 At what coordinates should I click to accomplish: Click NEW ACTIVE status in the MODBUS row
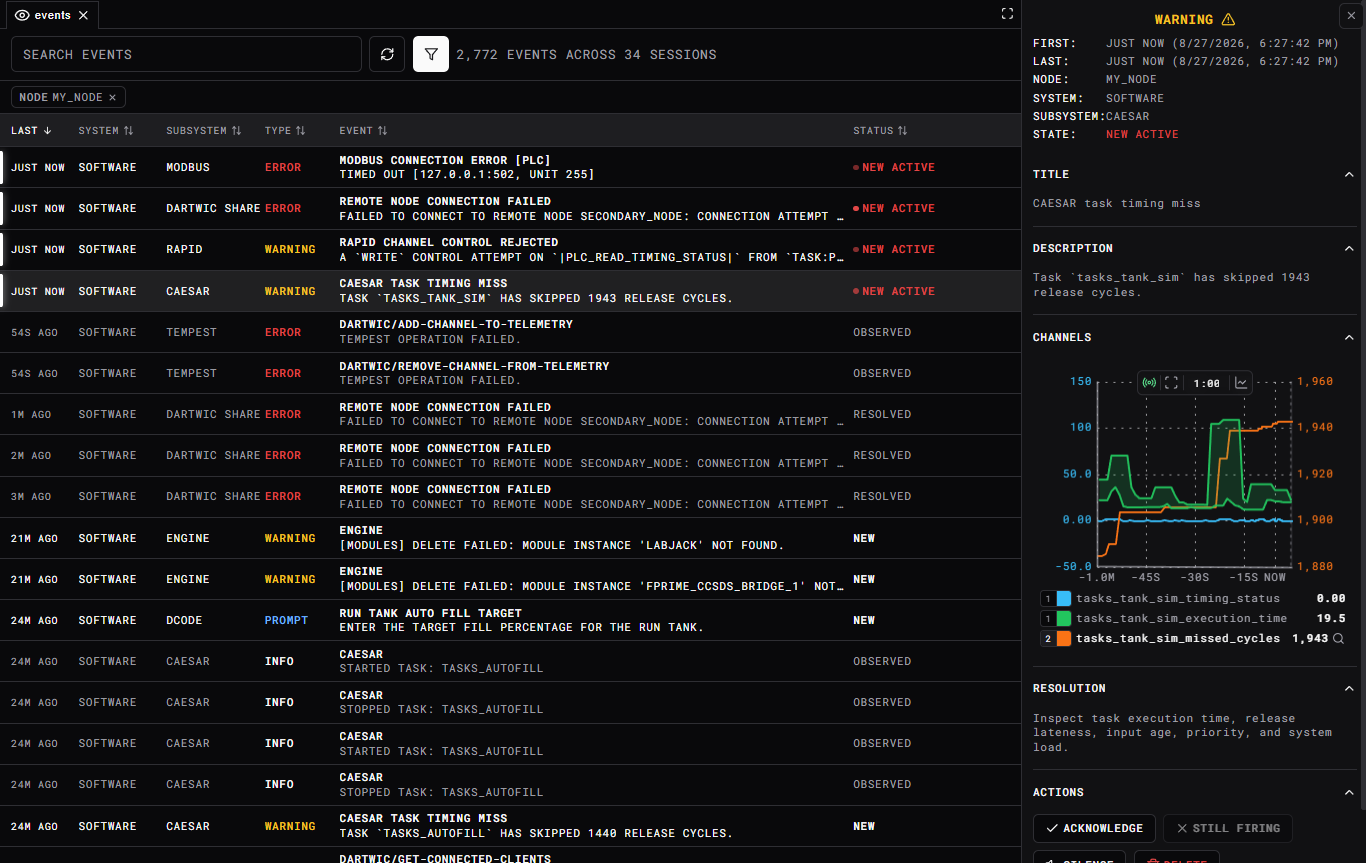(x=894, y=167)
